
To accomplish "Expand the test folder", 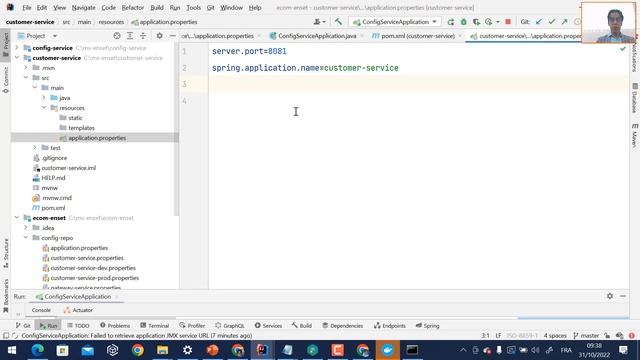I will 35,148.
